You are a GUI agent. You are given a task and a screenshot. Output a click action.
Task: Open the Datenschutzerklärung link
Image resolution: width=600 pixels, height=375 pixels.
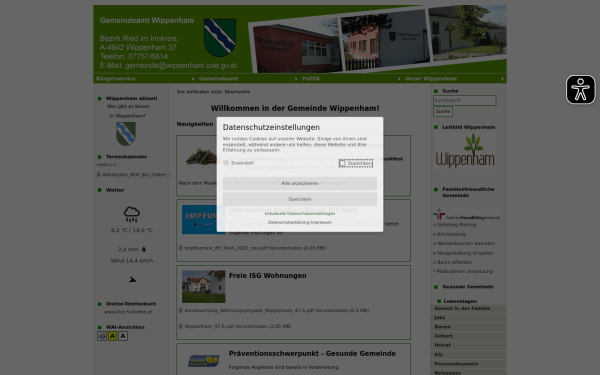click(289, 222)
